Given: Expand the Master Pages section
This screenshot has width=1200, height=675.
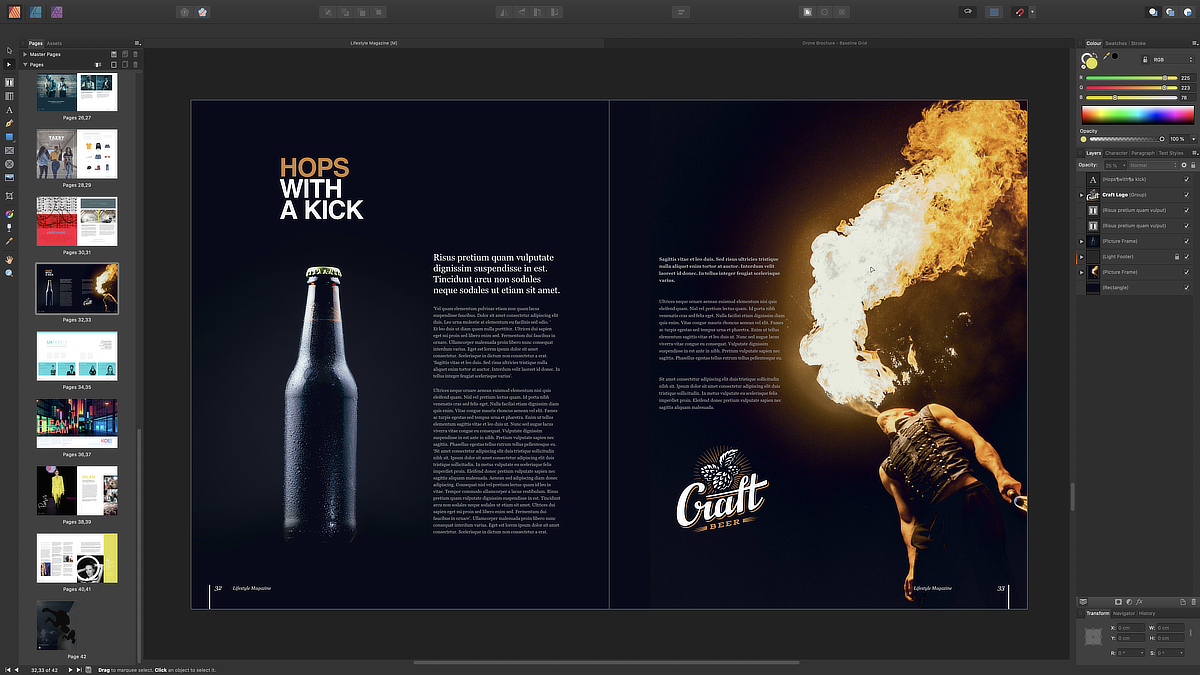Looking at the screenshot, I should (25, 54).
